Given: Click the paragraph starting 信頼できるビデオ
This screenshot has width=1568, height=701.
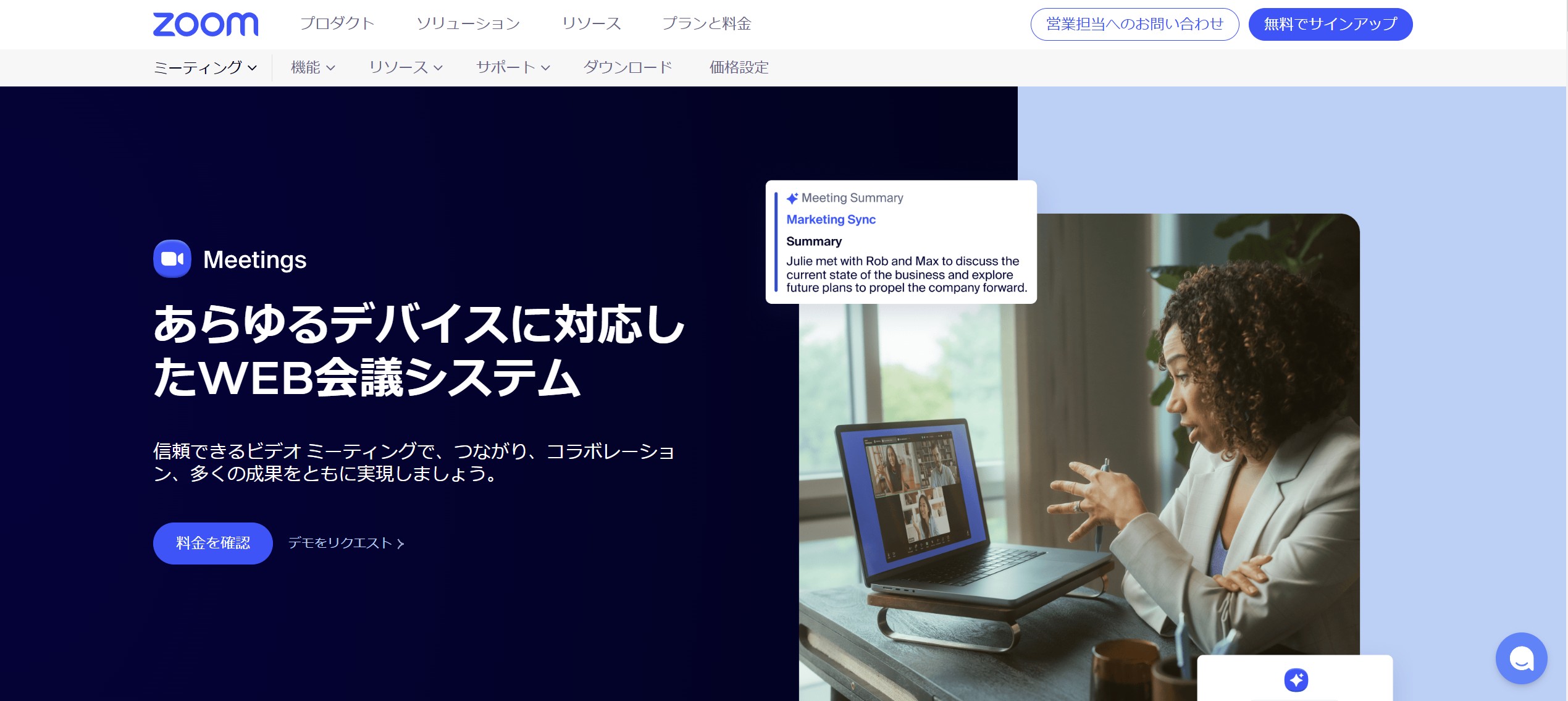Looking at the screenshot, I should pyautogui.click(x=414, y=462).
